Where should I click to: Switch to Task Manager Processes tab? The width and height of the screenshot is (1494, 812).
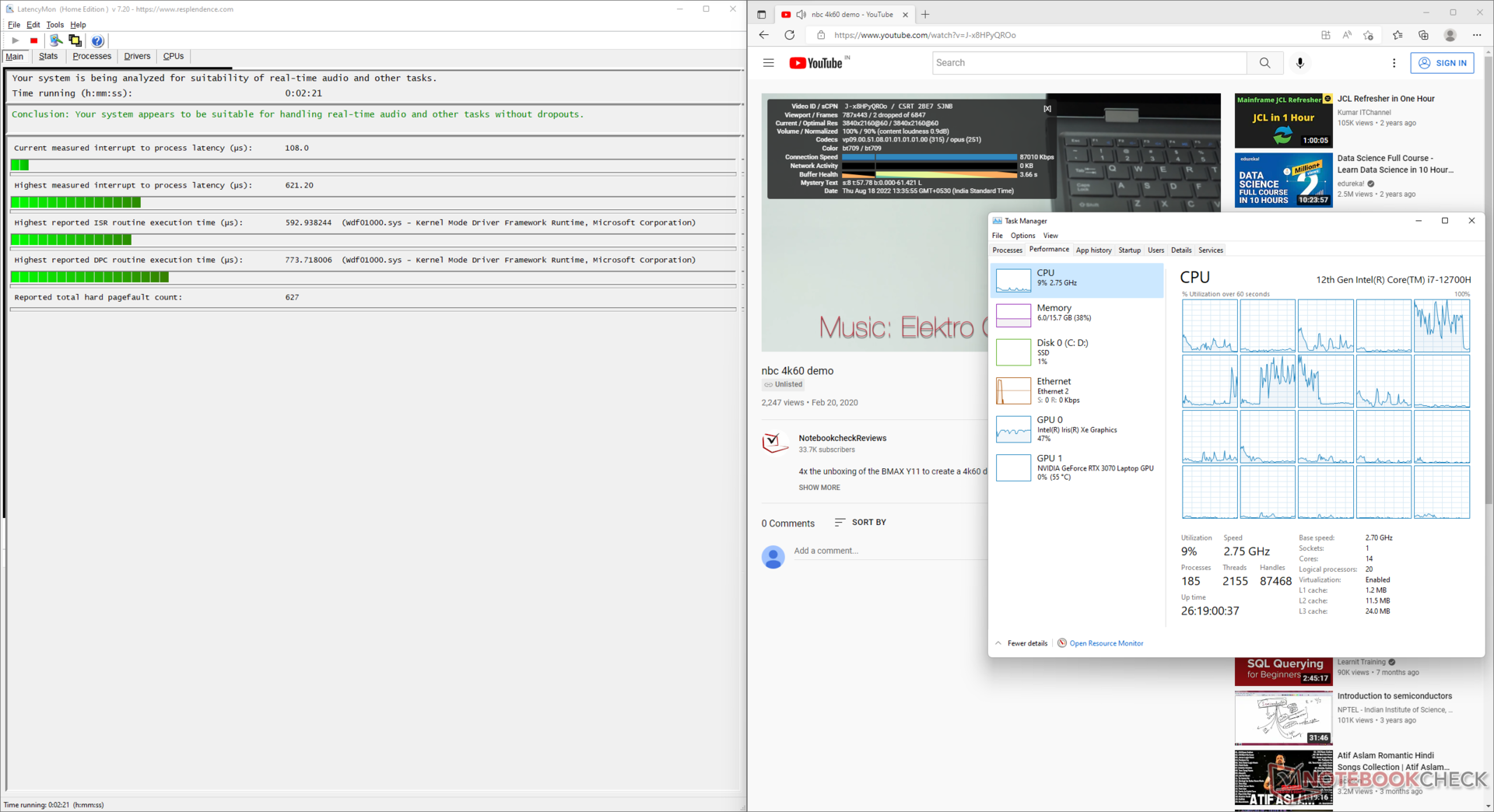1007,250
